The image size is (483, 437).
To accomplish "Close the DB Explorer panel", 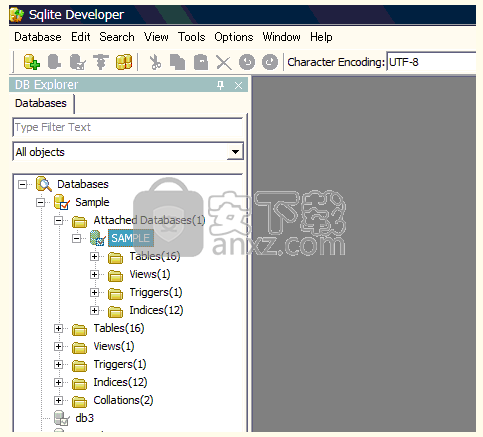I will coord(238,86).
